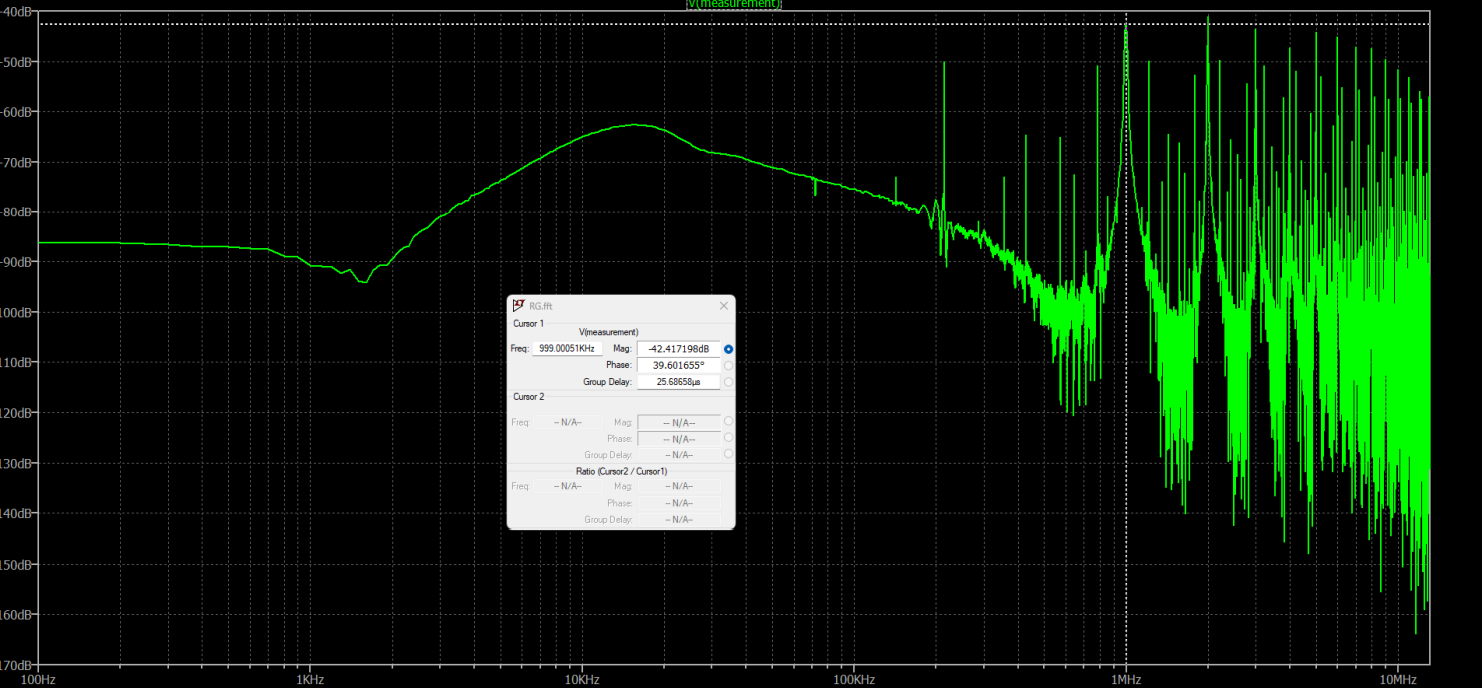Click the 100KHz label on horizontal axis
This screenshot has height=688, width=1482.
tap(854, 680)
